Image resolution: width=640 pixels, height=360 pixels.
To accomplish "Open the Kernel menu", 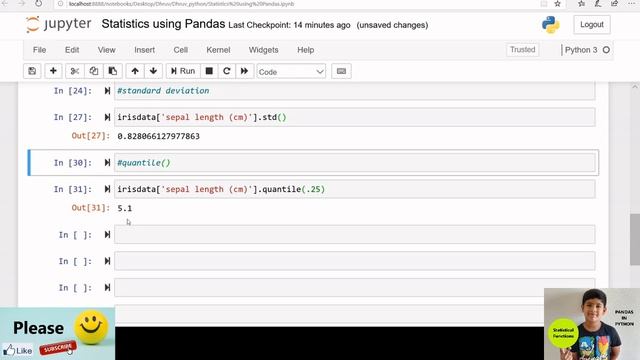I will (x=218, y=50).
